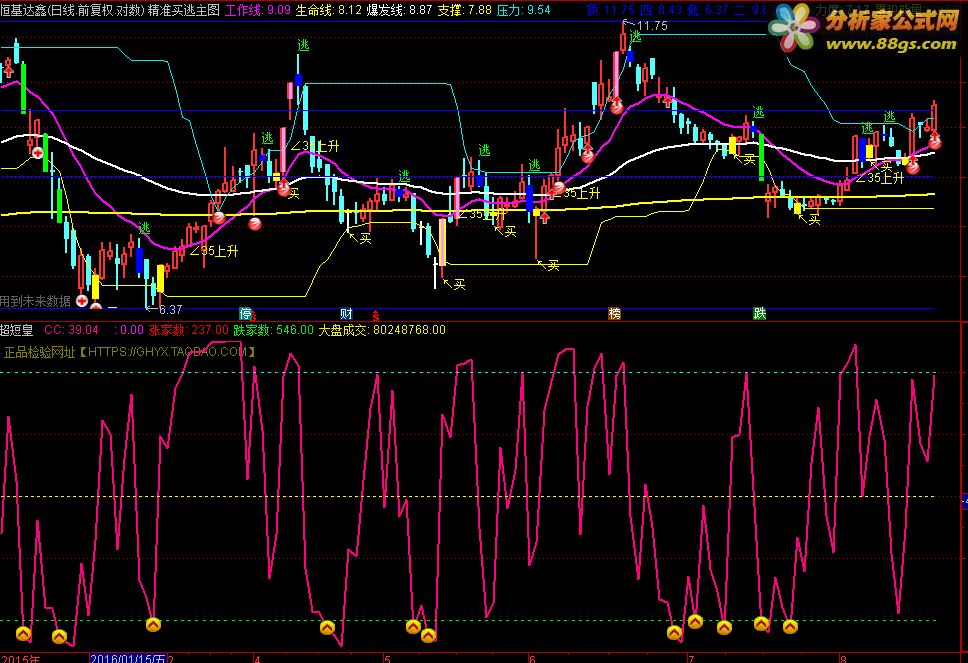Click month 6 on the time axis
This screenshot has width=968, height=663.
click(532, 659)
